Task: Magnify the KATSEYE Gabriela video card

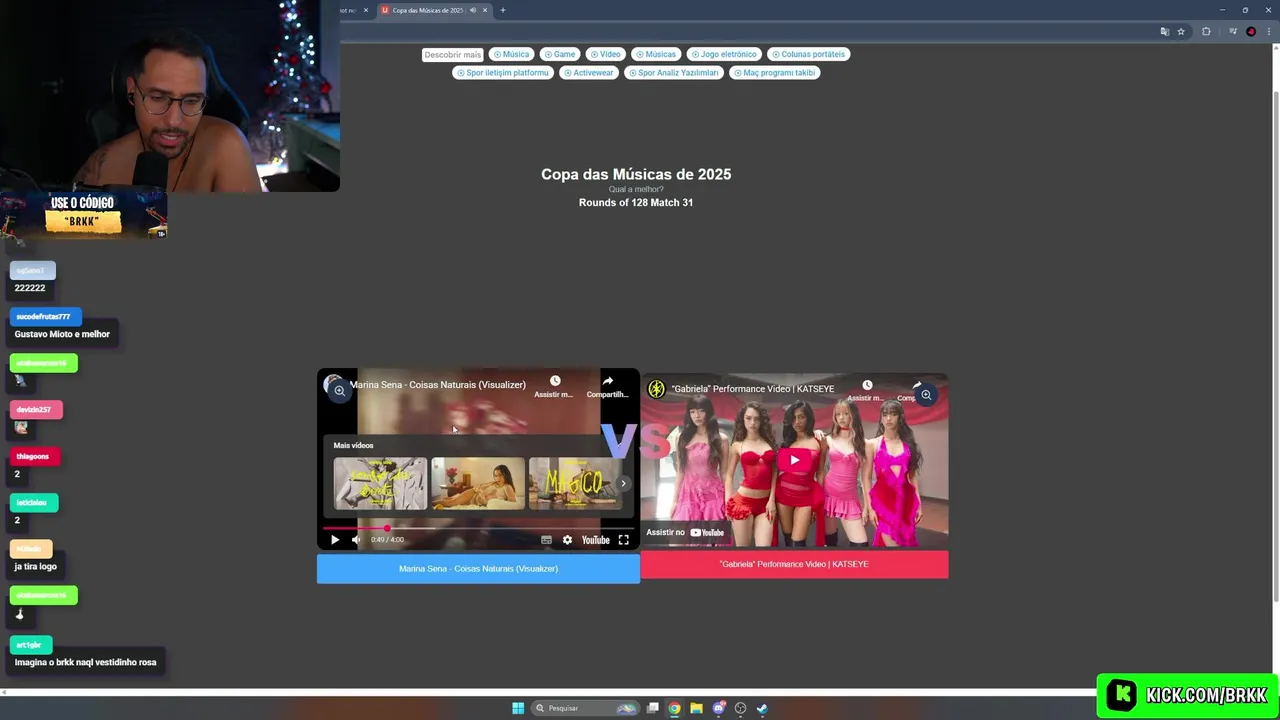Action: pos(926,395)
